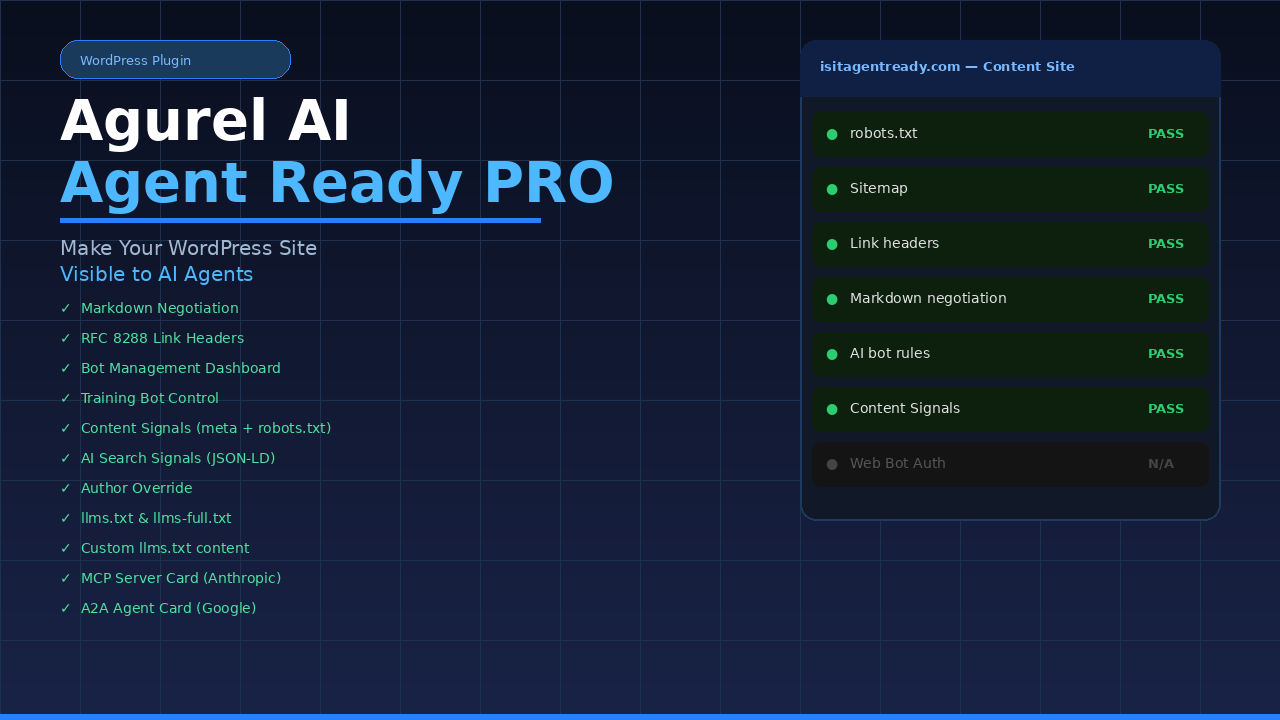The image size is (1280, 720).
Task: Click the PASS status on AI bot rules row
Action: (x=1166, y=354)
